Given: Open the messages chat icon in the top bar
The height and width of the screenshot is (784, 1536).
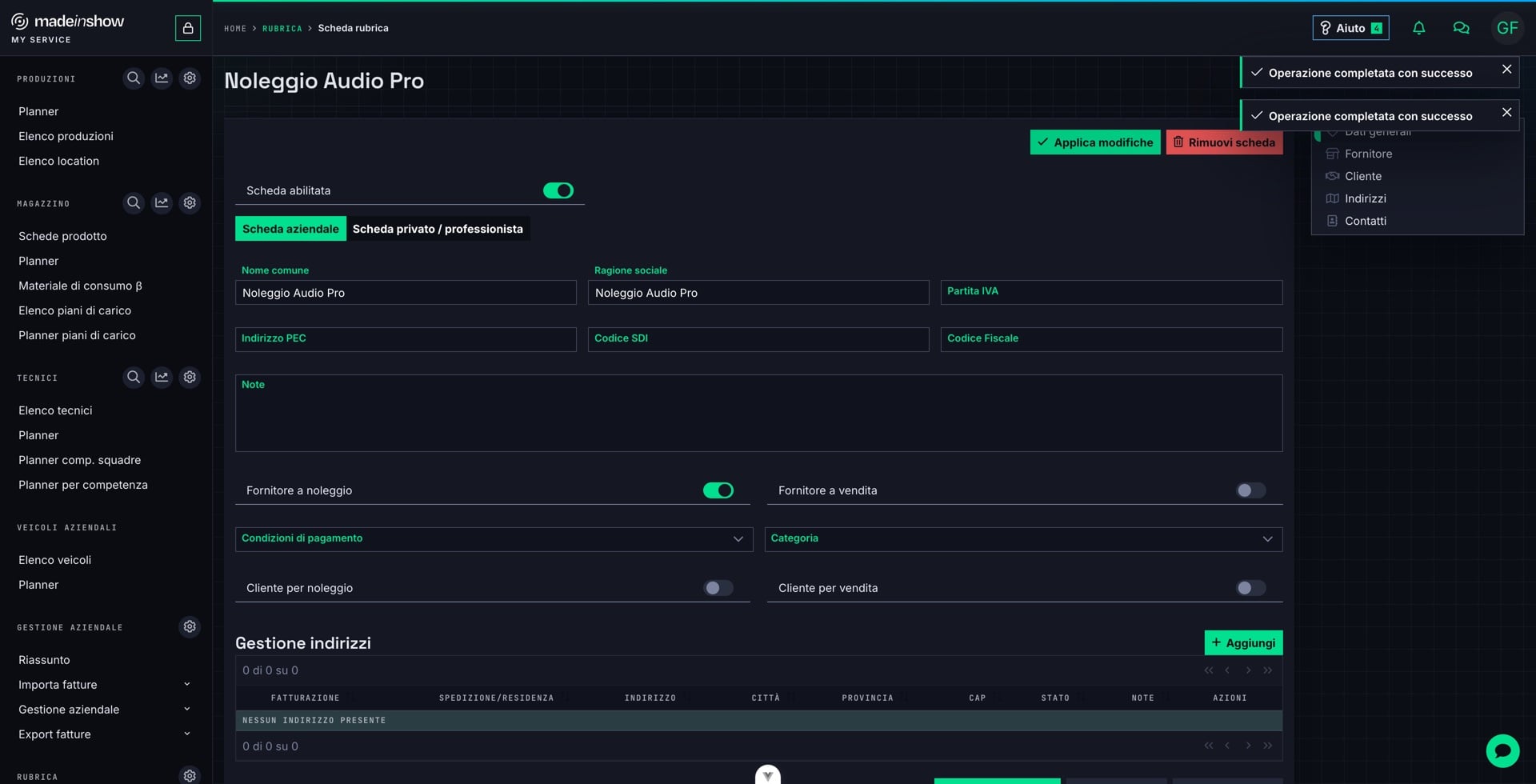Looking at the screenshot, I should click(1461, 28).
